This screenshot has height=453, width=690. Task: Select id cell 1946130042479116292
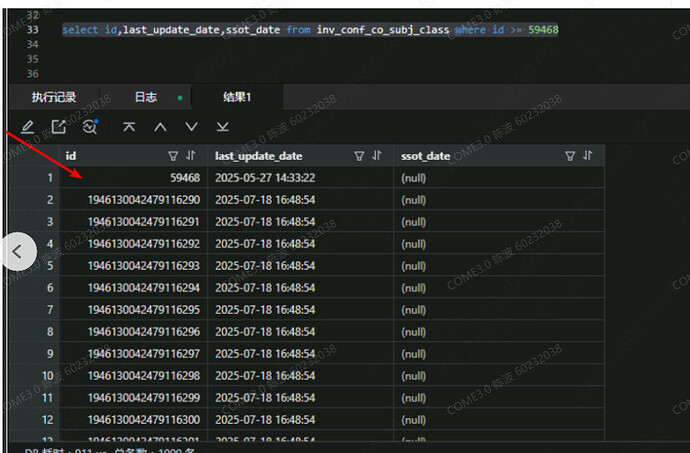(133, 244)
